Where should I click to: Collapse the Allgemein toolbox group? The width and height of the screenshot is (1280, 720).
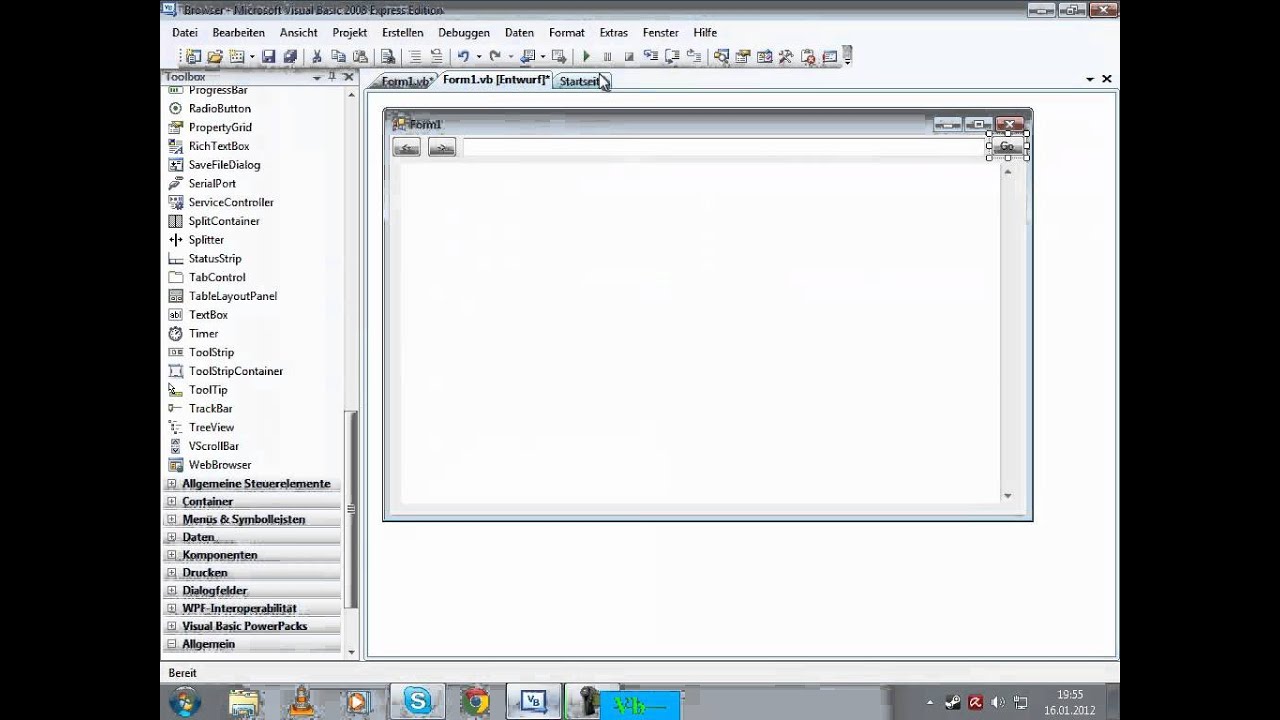(x=172, y=644)
